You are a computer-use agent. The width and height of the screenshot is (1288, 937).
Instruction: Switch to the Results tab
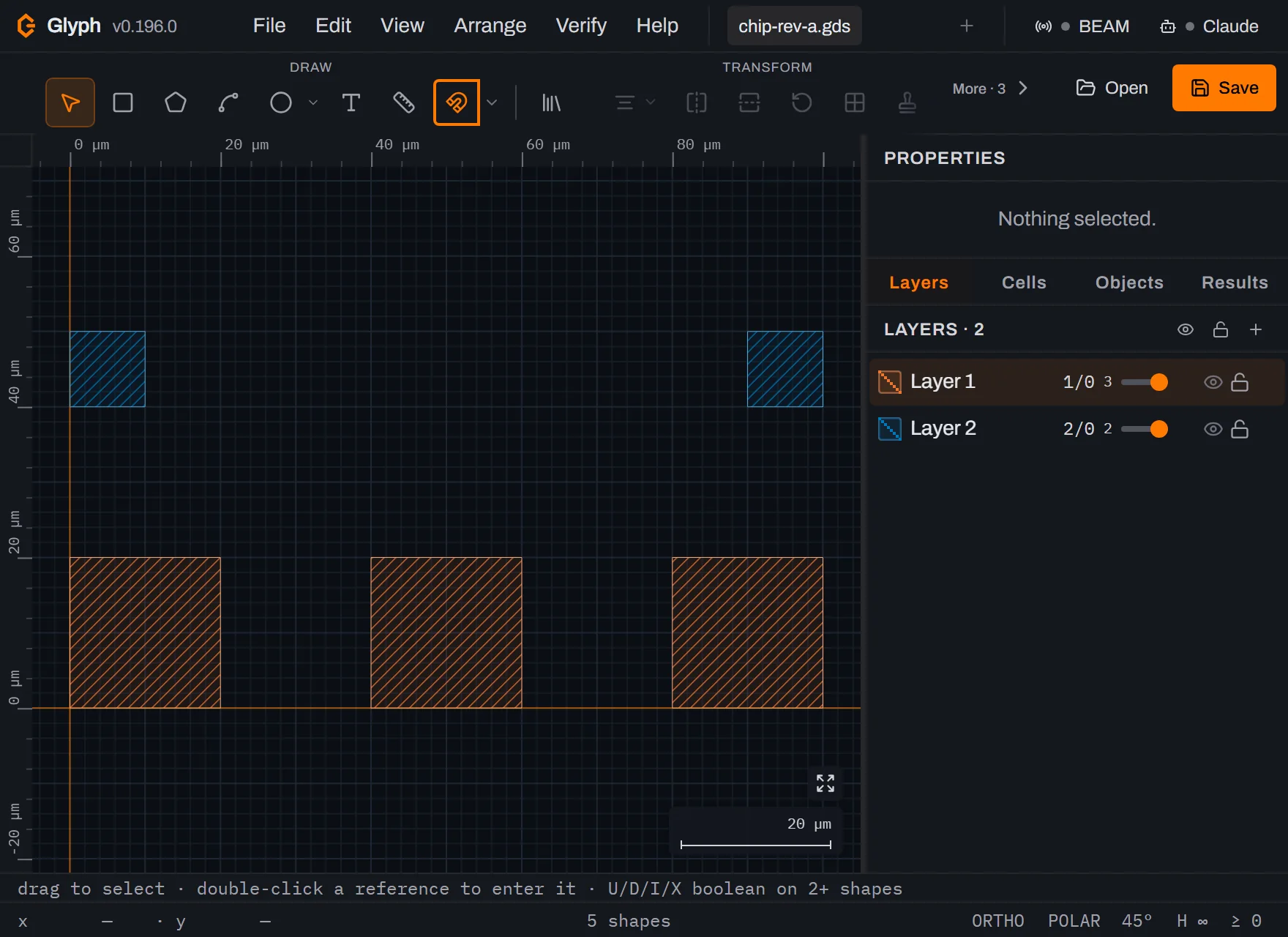[1235, 283]
